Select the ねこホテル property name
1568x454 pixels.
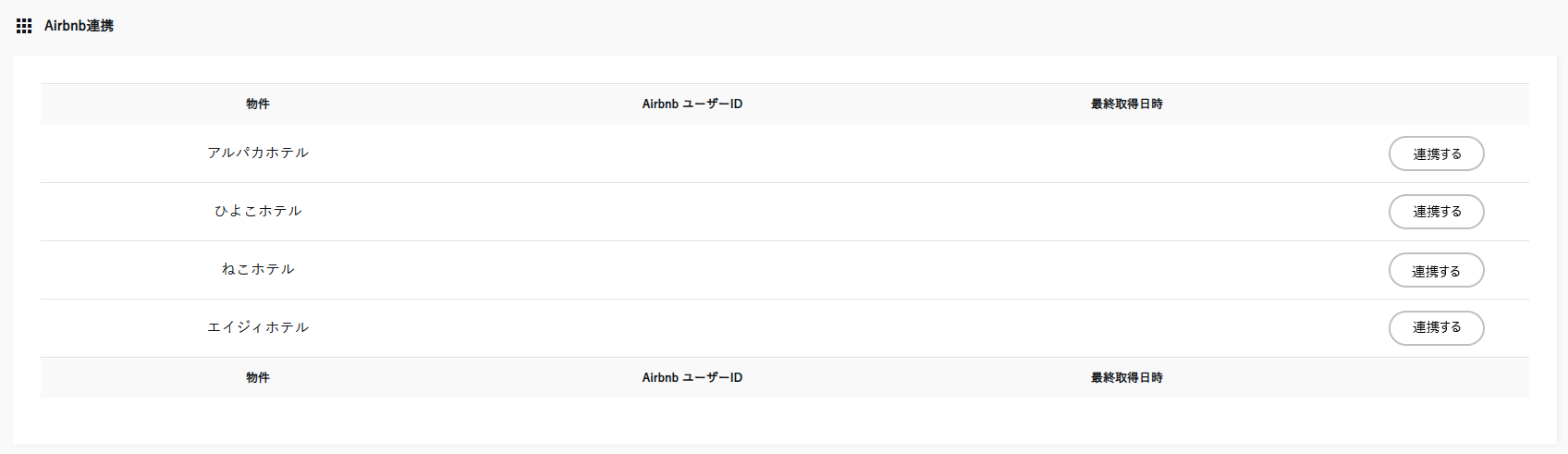258,270
